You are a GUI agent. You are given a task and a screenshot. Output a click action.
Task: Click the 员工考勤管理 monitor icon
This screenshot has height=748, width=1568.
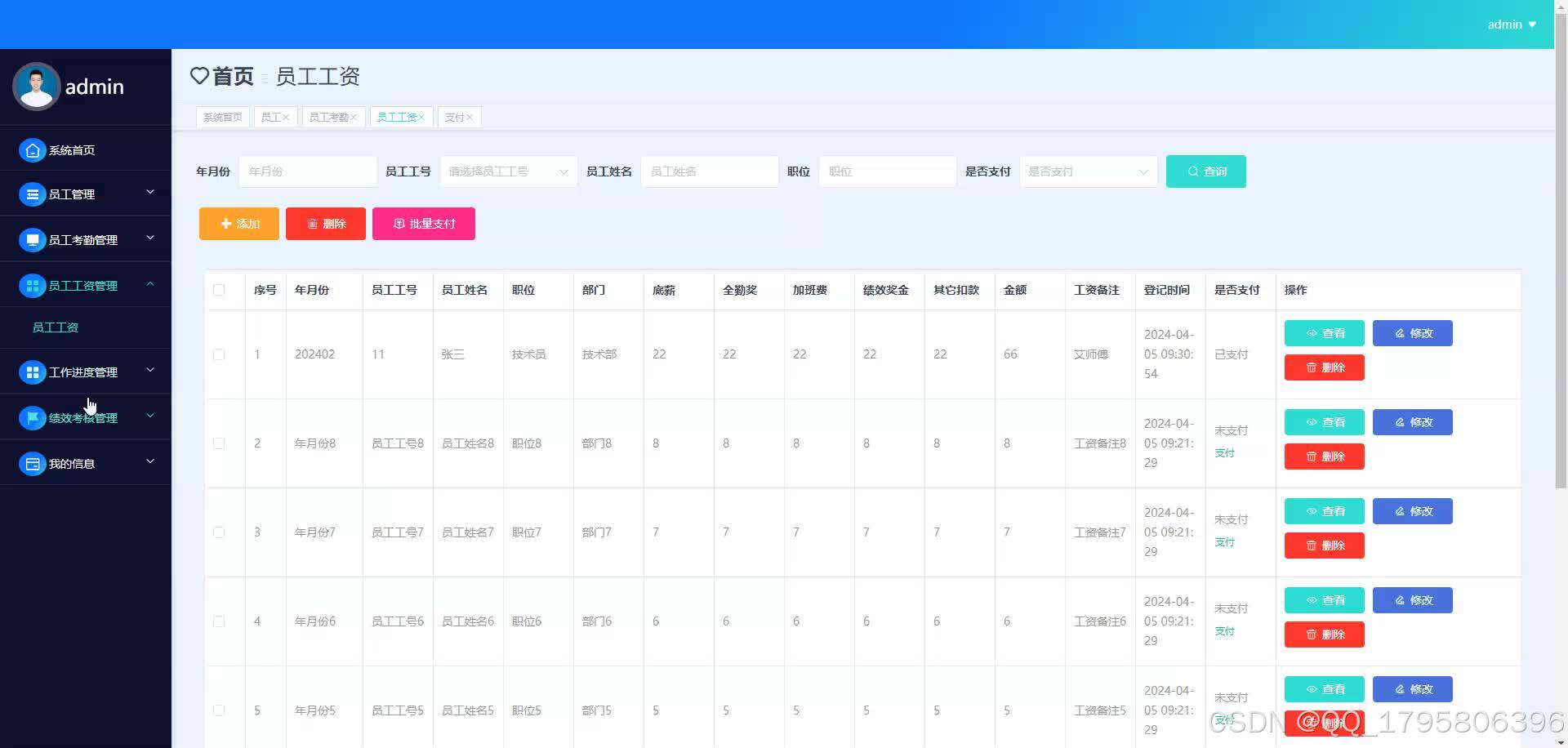32,240
